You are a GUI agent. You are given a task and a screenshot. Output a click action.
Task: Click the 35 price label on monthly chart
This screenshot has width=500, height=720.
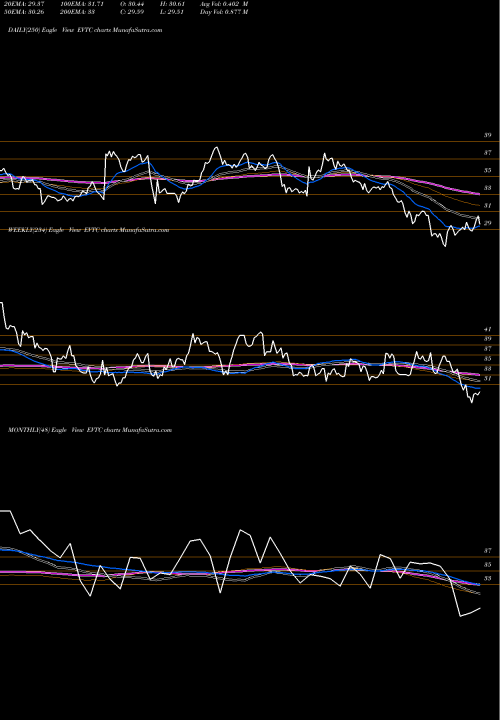tap(488, 565)
